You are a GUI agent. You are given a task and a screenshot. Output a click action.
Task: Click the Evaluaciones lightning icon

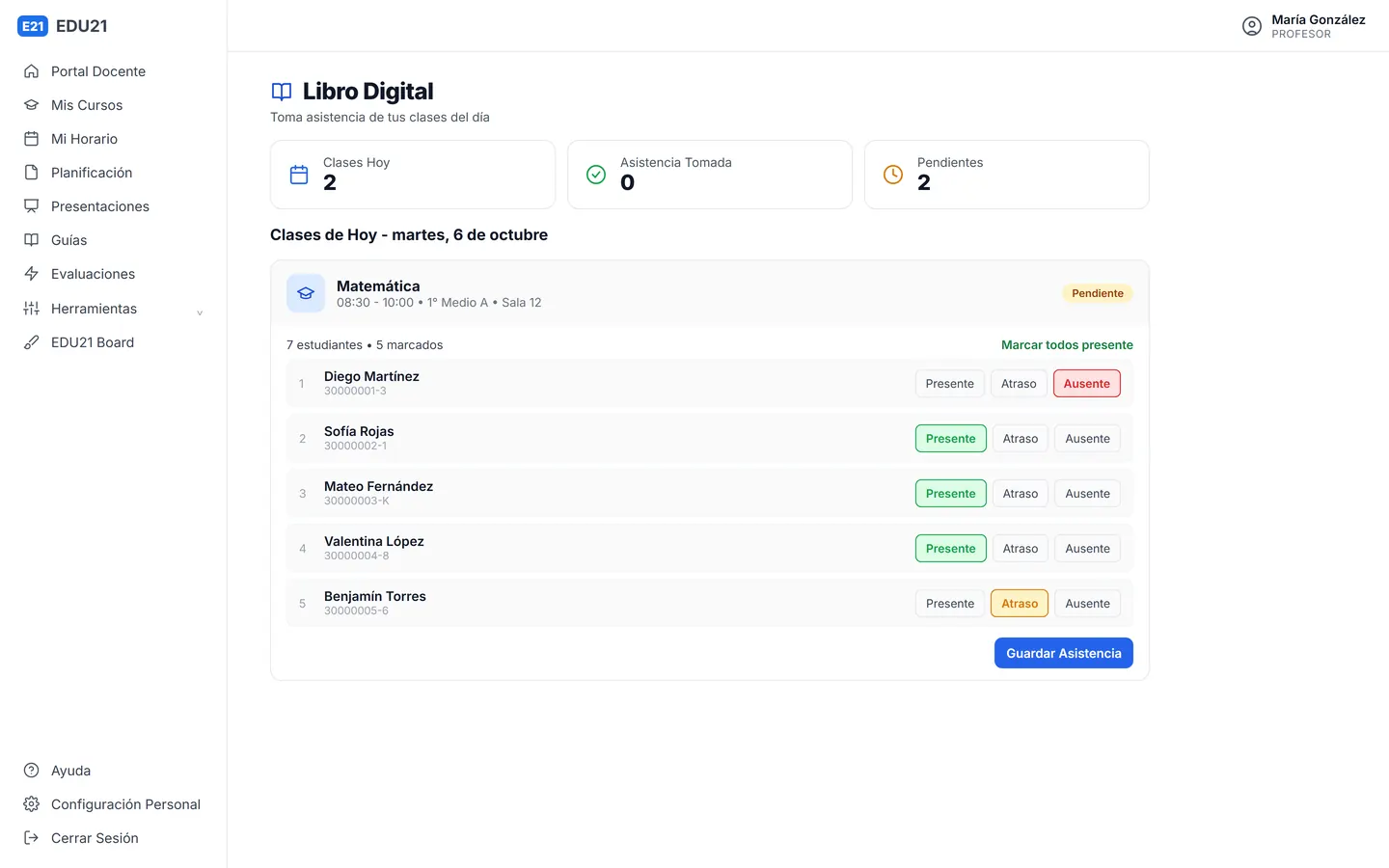(x=32, y=274)
